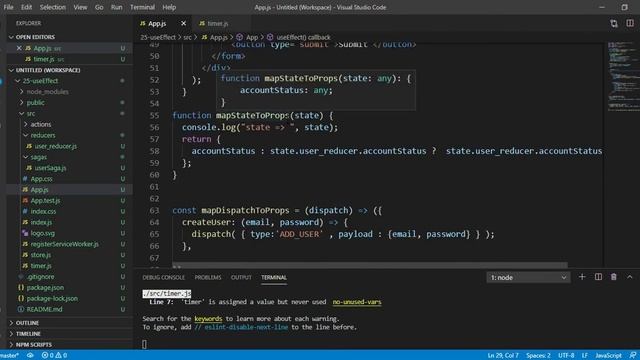Split the terminal panel
The width and height of the screenshot is (640, 360).
point(598,277)
